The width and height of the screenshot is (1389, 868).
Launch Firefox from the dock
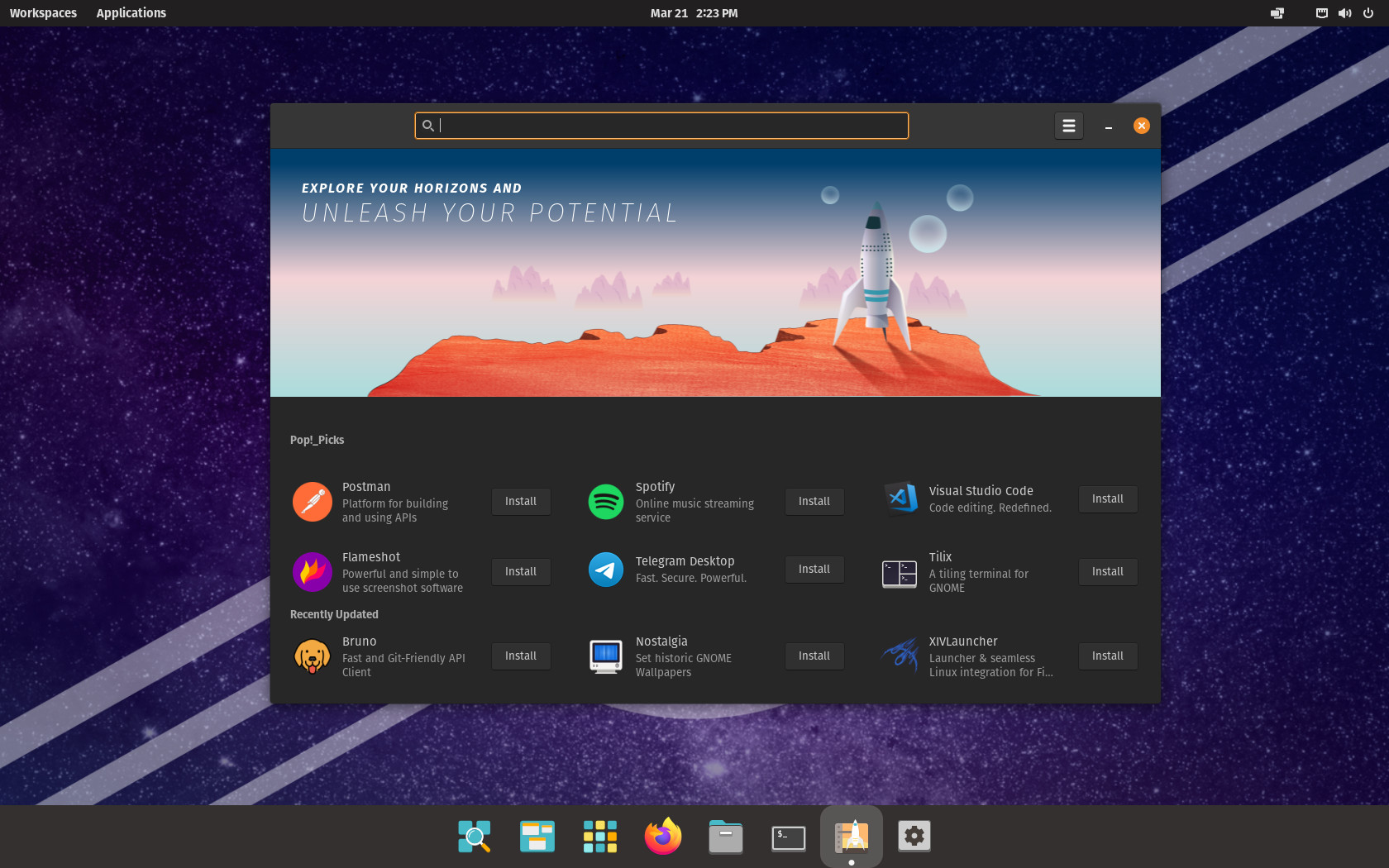(663, 837)
